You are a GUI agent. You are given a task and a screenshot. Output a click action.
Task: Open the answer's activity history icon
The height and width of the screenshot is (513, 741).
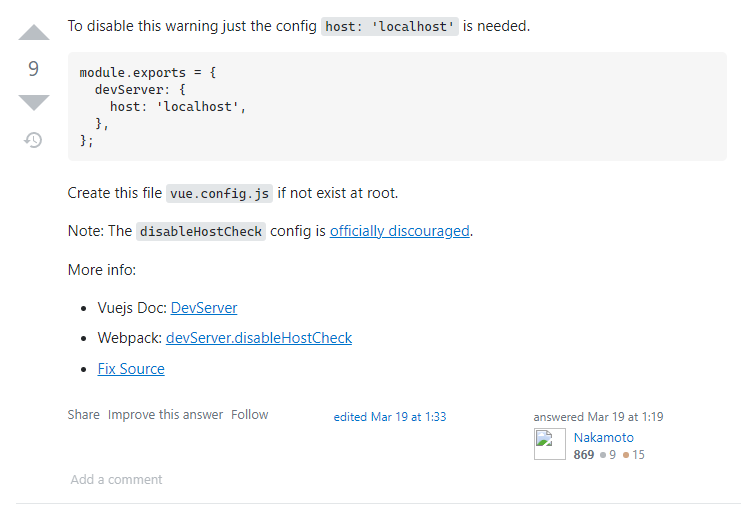click(33, 140)
